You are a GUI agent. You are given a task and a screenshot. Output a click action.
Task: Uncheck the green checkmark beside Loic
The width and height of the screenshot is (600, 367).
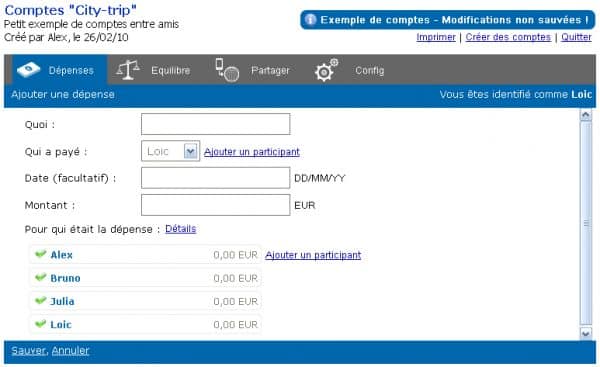[x=40, y=324]
